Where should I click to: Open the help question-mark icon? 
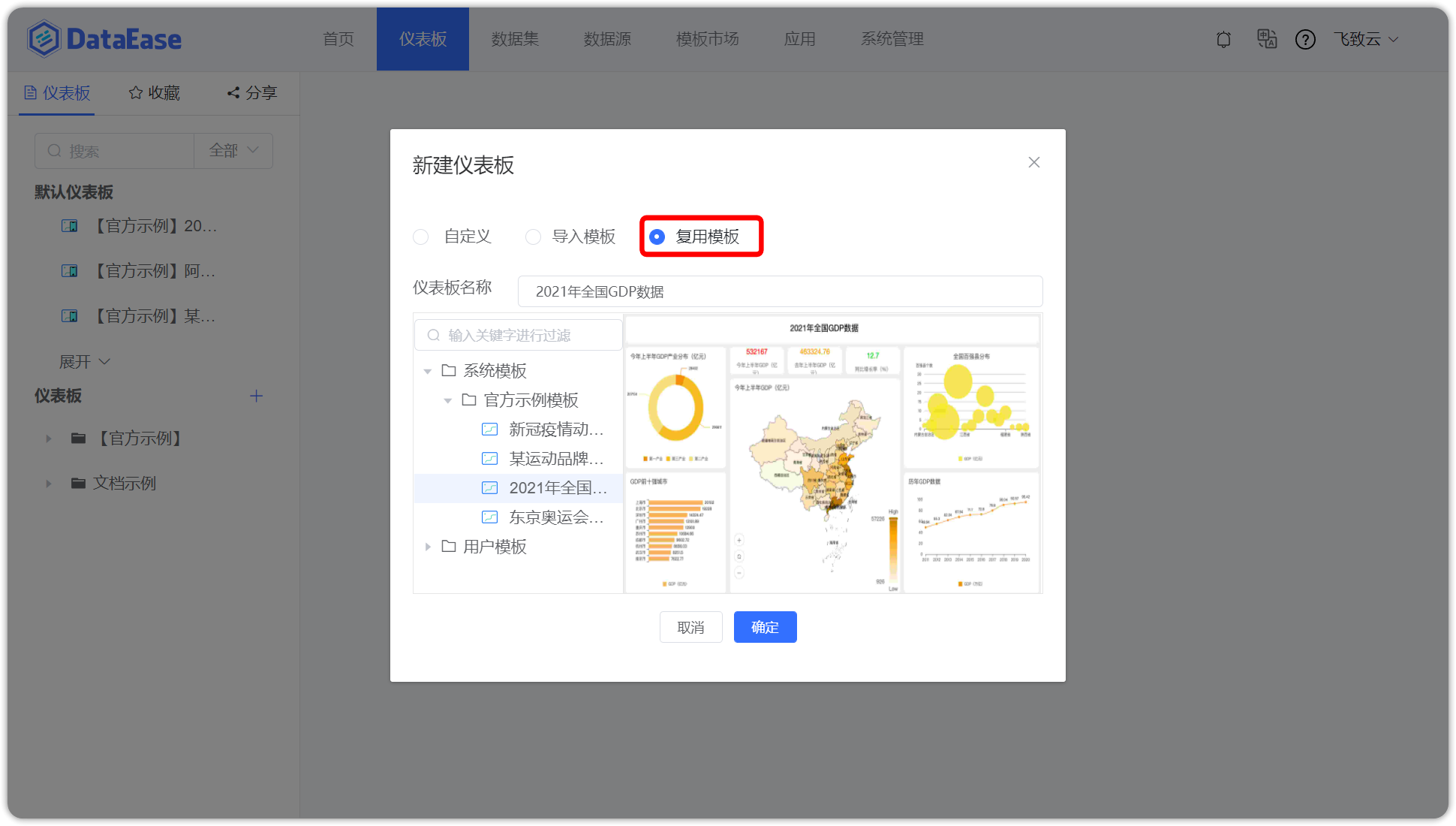click(1305, 39)
